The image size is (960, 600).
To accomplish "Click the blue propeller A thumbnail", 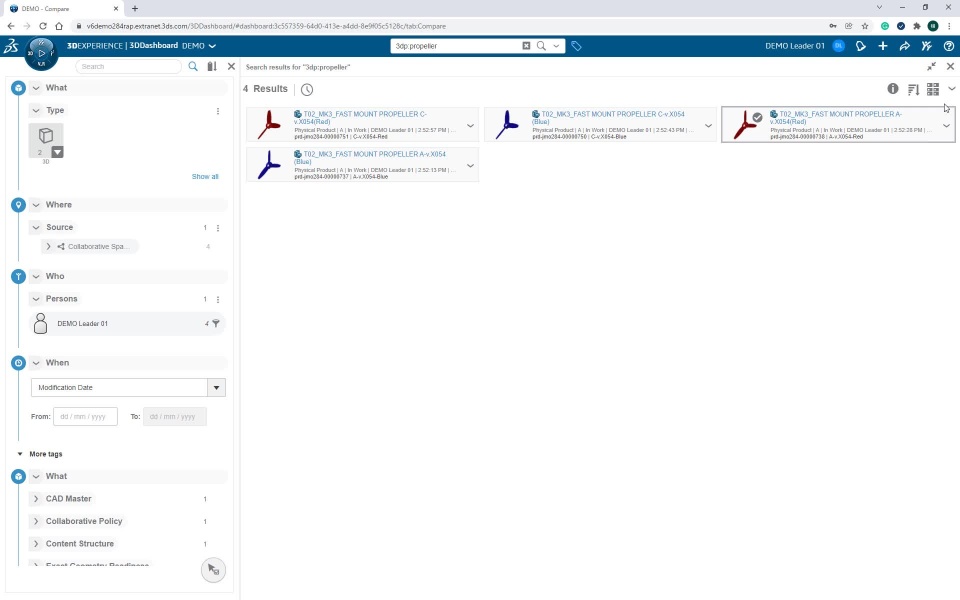I will (x=269, y=165).
